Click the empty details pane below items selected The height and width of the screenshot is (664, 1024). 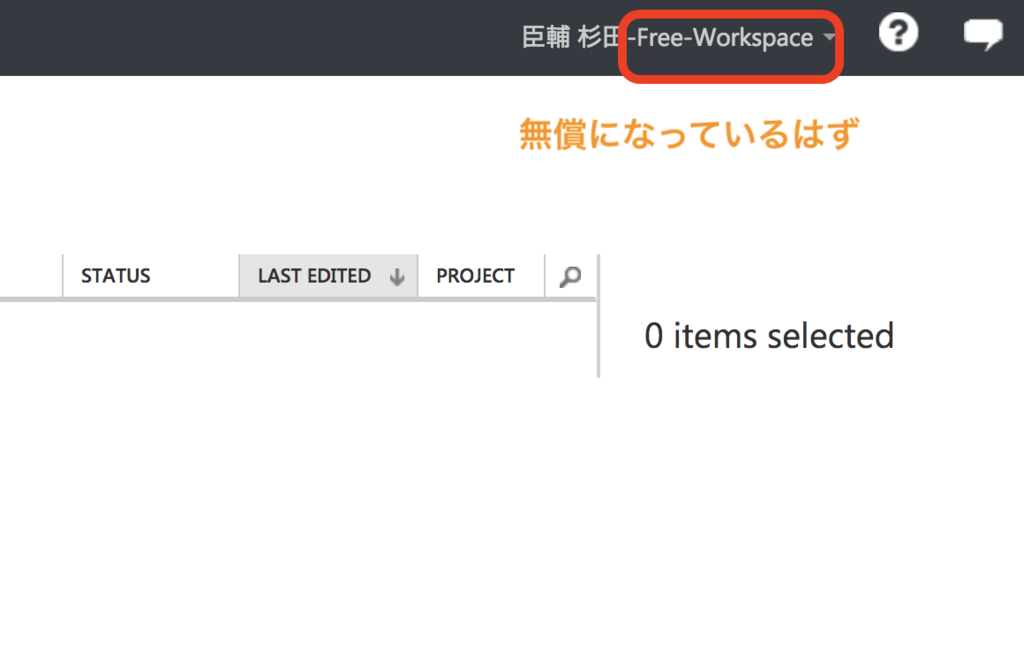tap(812, 509)
